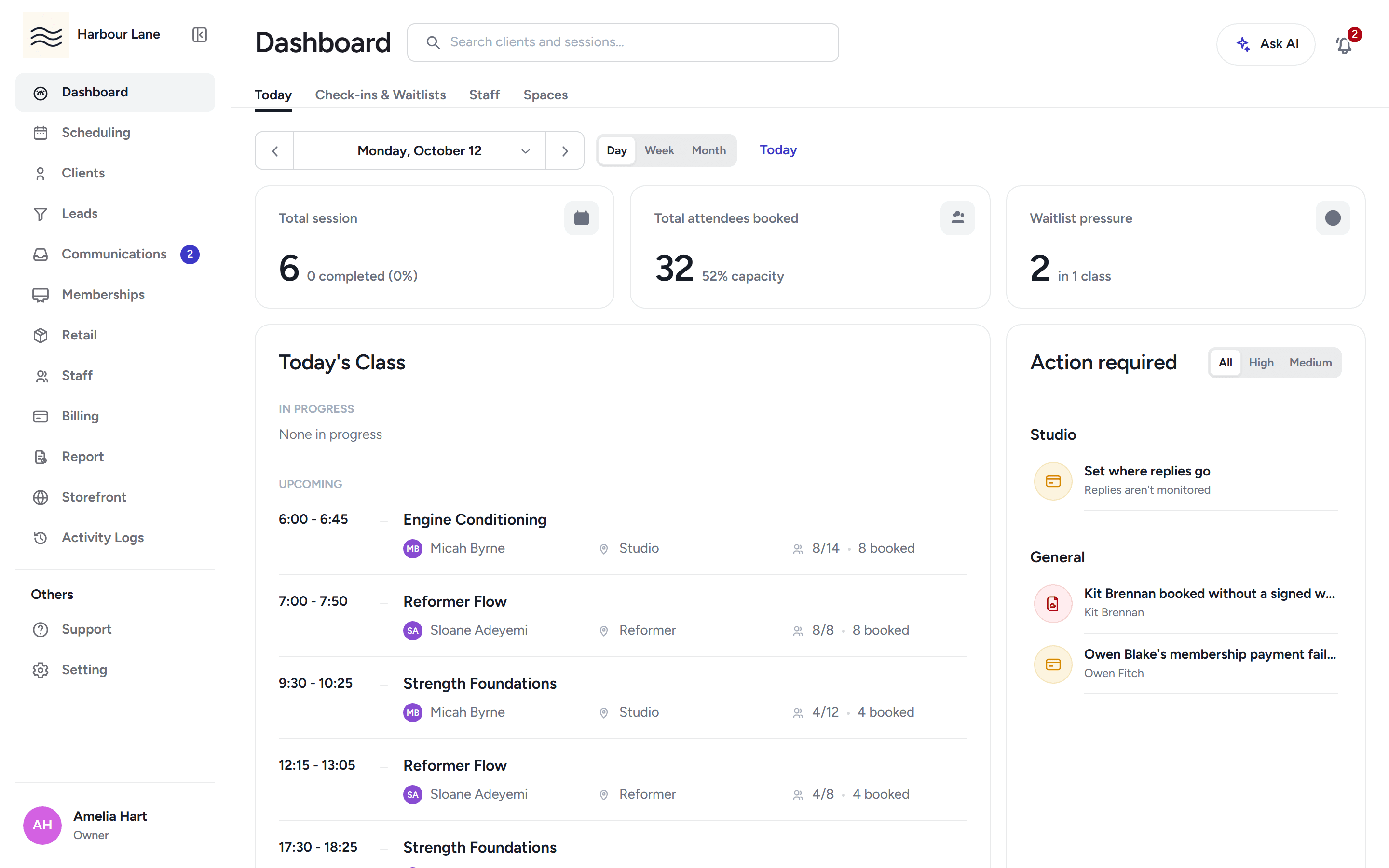Click 17:30 Strength Foundations class title
The height and width of the screenshot is (868, 1389).
pyautogui.click(x=479, y=848)
